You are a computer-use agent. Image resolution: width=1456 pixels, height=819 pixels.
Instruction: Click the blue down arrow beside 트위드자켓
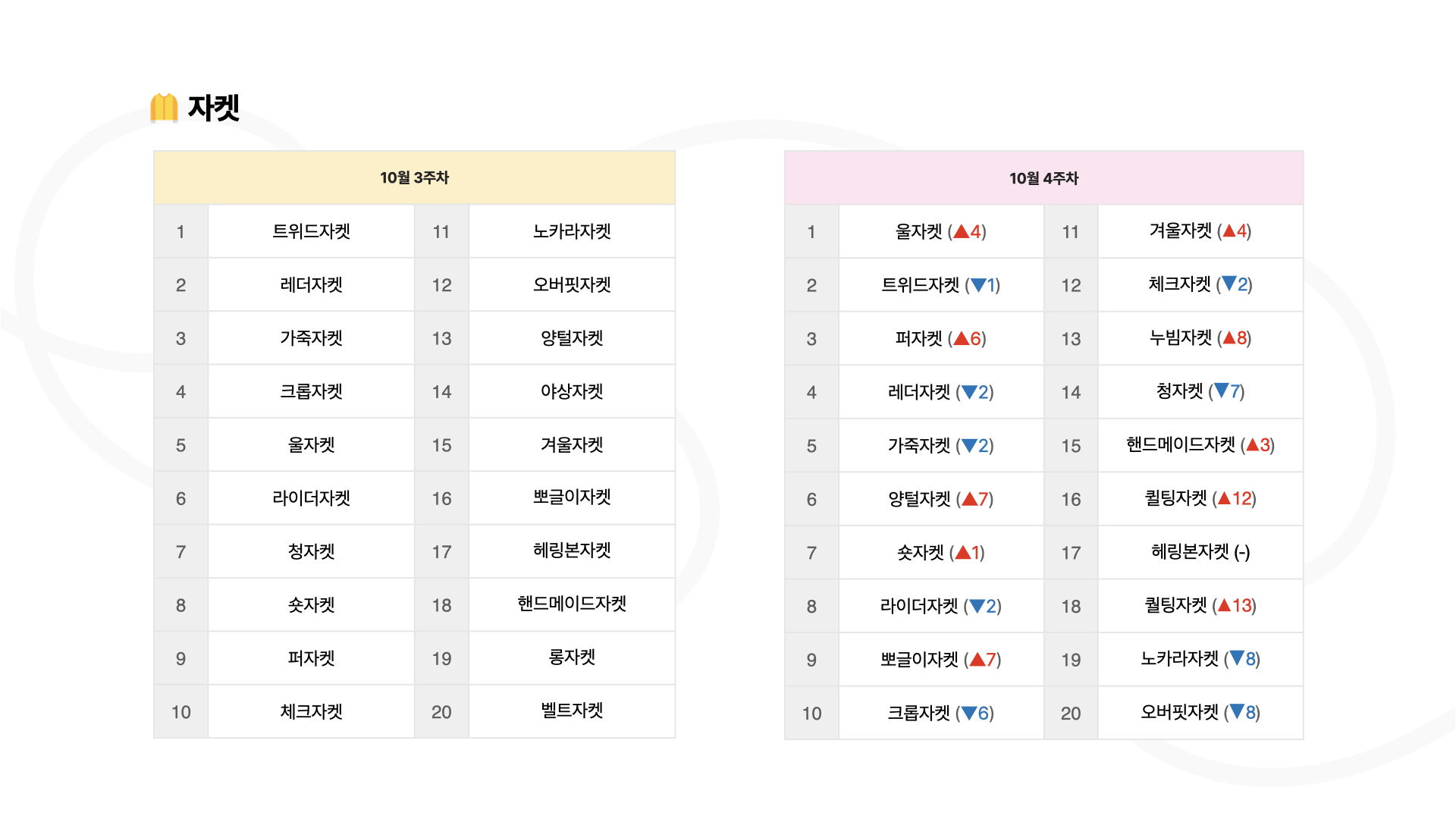pyautogui.click(x=977, y=286)
